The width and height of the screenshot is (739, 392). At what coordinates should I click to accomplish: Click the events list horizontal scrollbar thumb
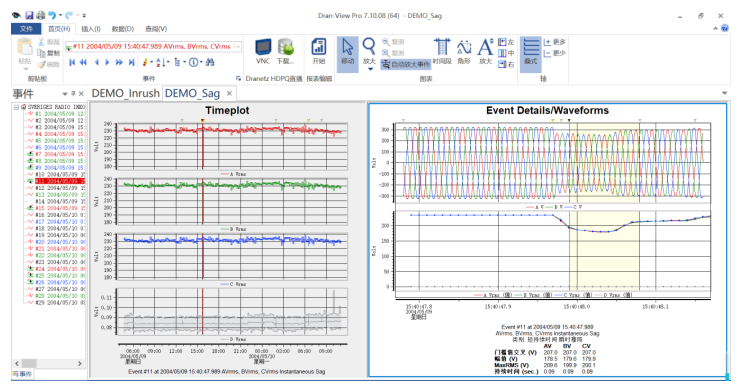point(29,363)
